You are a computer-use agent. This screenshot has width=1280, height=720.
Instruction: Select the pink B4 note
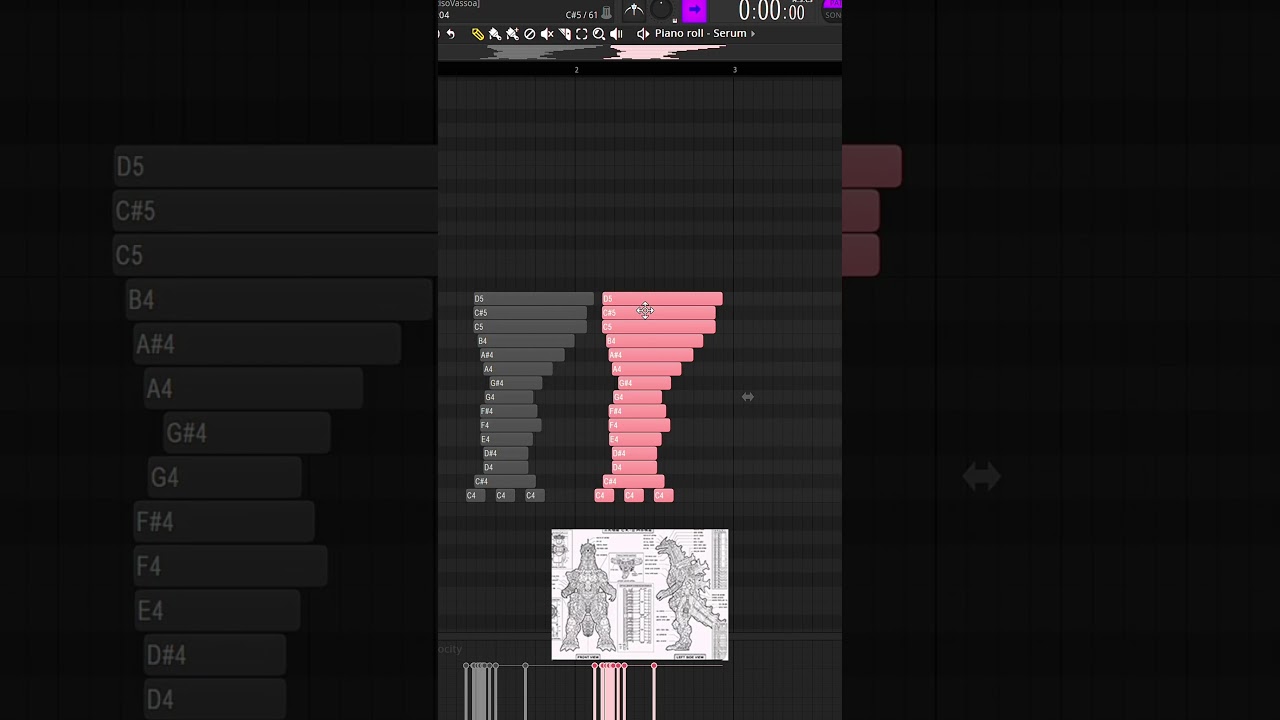654,341
